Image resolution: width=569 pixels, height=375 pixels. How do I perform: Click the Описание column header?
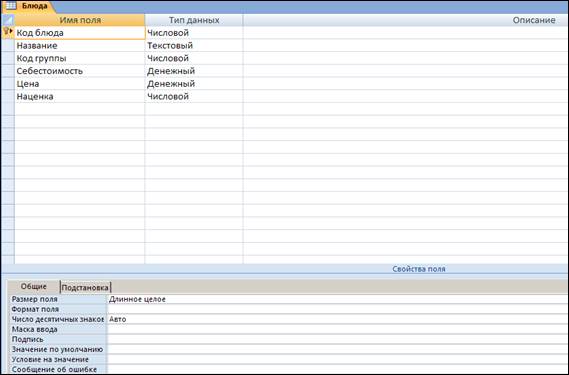coord(405,20)
